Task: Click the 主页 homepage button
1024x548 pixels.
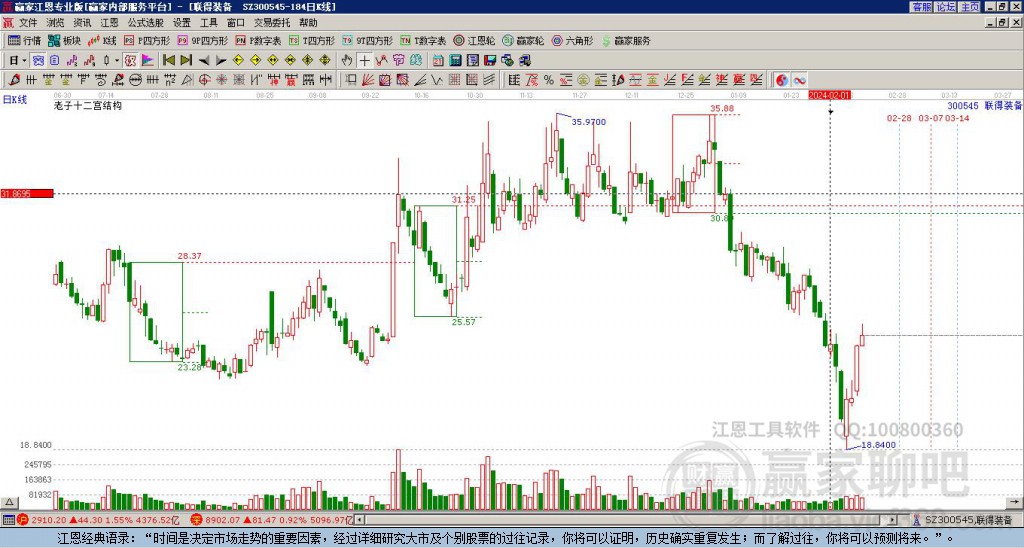Action: [x=970, y=7]
